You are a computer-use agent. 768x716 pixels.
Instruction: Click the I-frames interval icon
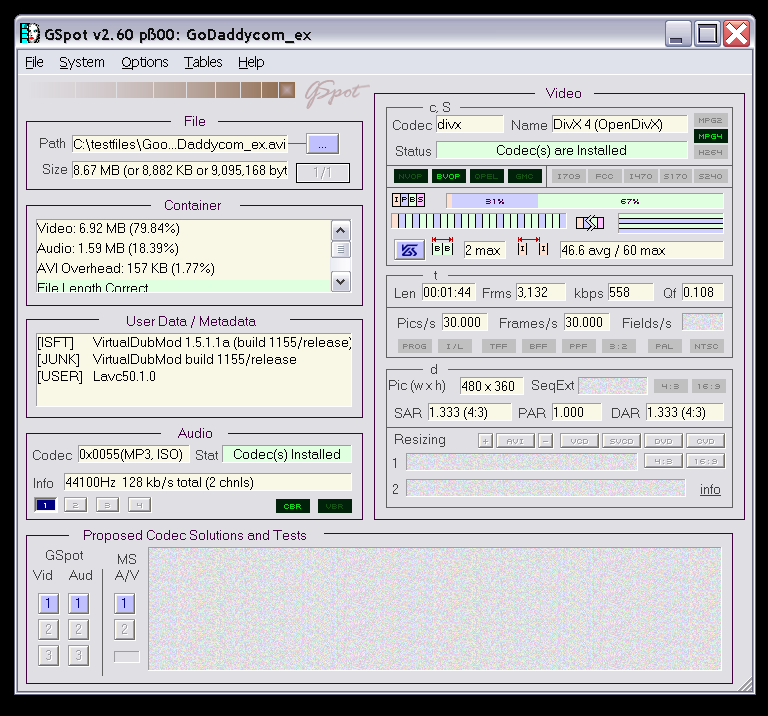[x=533, y=247]
